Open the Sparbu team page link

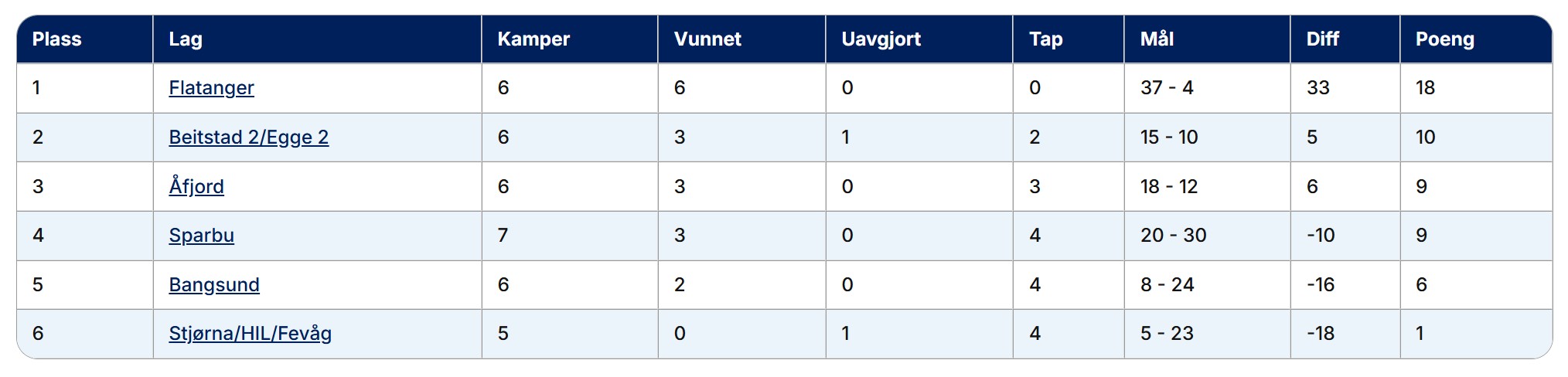click(x=201, y=236)
